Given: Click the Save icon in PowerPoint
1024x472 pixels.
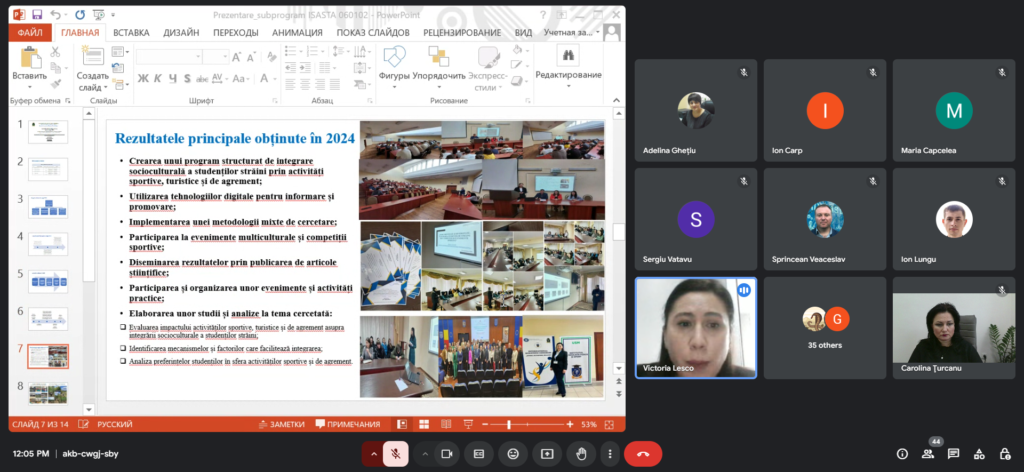Looking at the screenshot, I should point(37,15).
